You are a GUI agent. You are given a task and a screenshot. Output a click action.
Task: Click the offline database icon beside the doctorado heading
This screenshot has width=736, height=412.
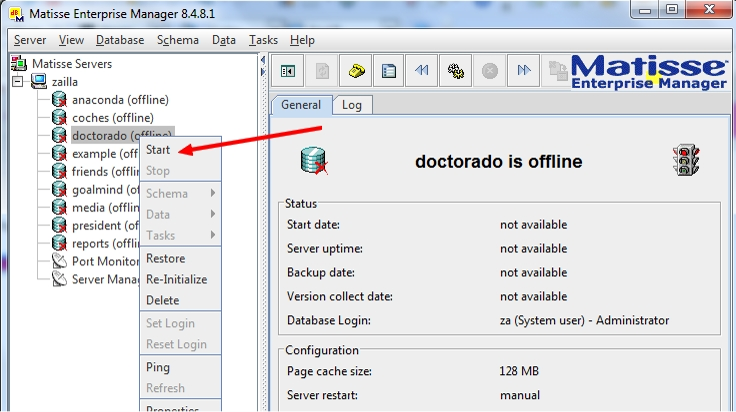click(314, 161)
